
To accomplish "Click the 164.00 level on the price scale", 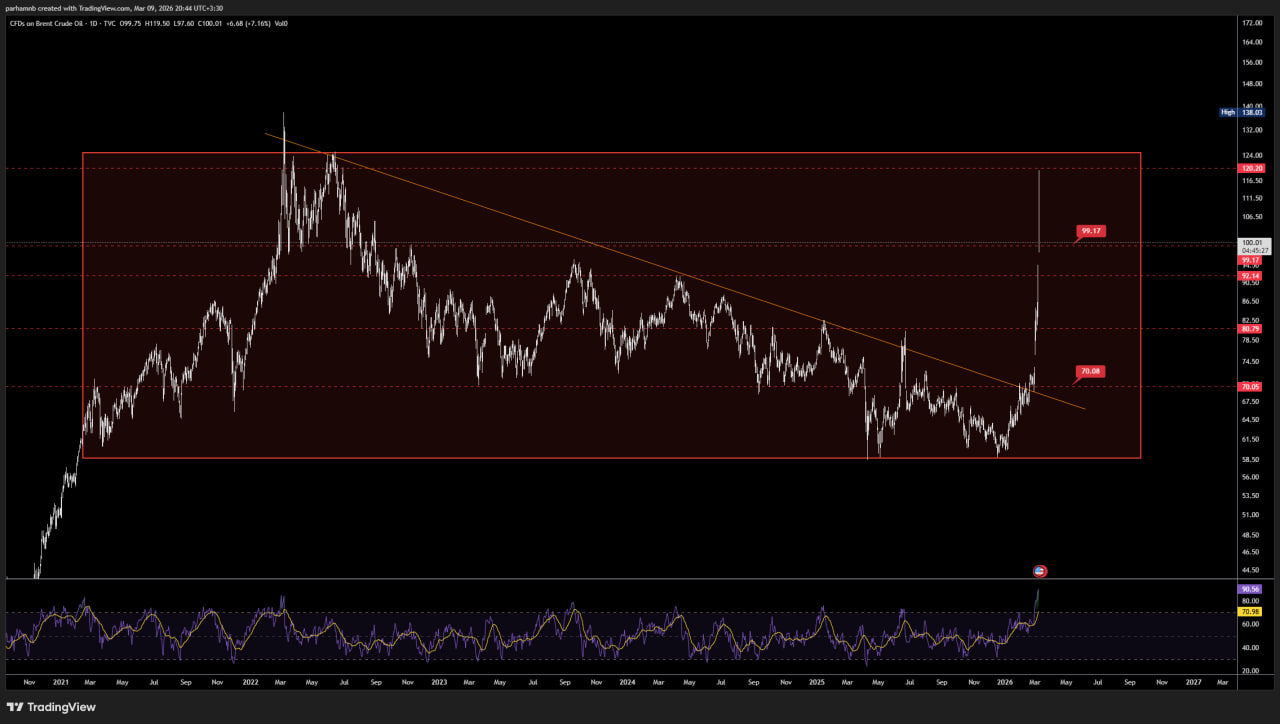I will tap(1251, 42).
